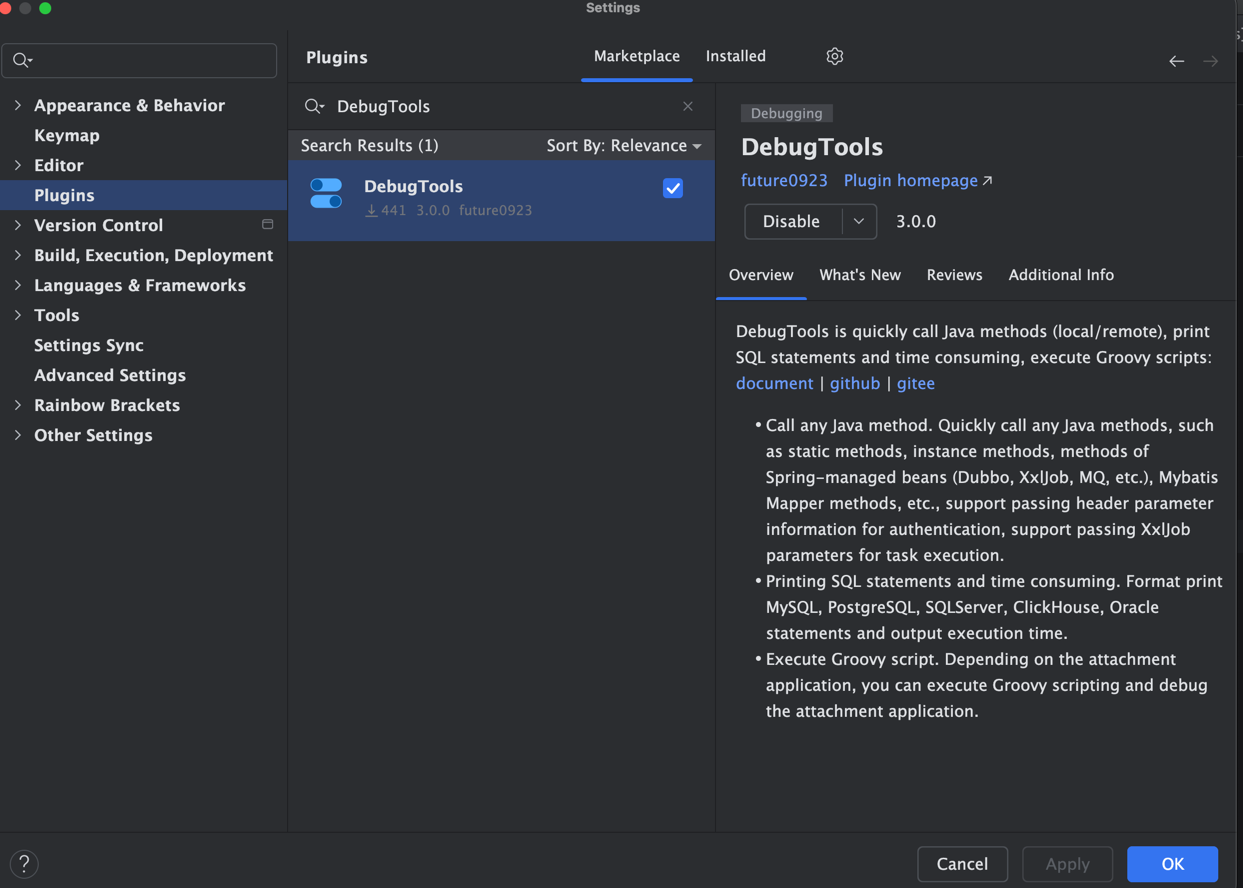The height and width of the screenshot is (888, 1243).
Task: Expand Build, Execution, Deployment section
Action: click(18, 255)
